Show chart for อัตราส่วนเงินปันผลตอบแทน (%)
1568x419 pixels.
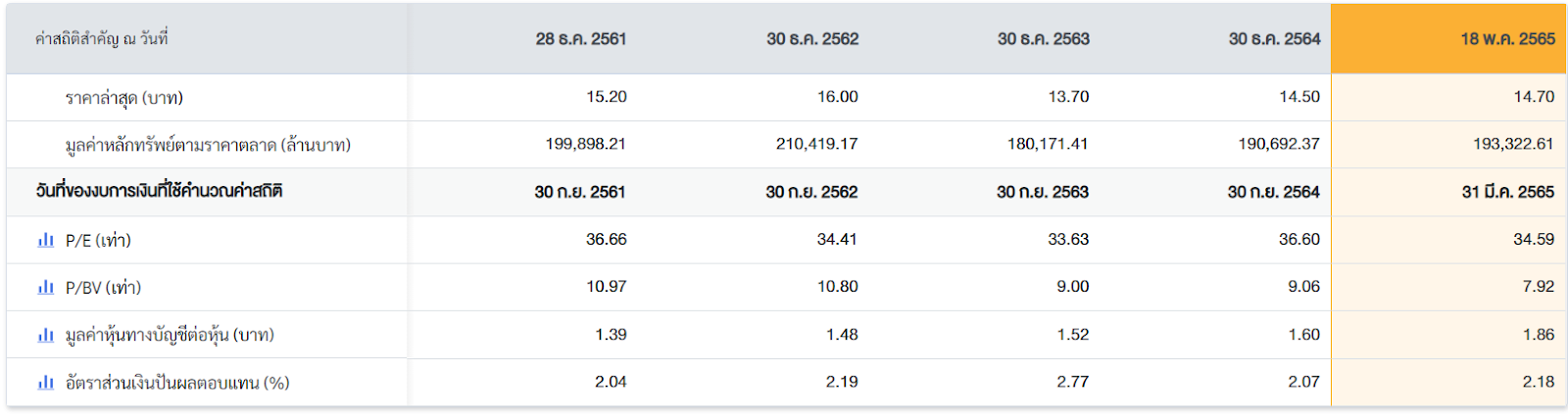click(45, 382)
